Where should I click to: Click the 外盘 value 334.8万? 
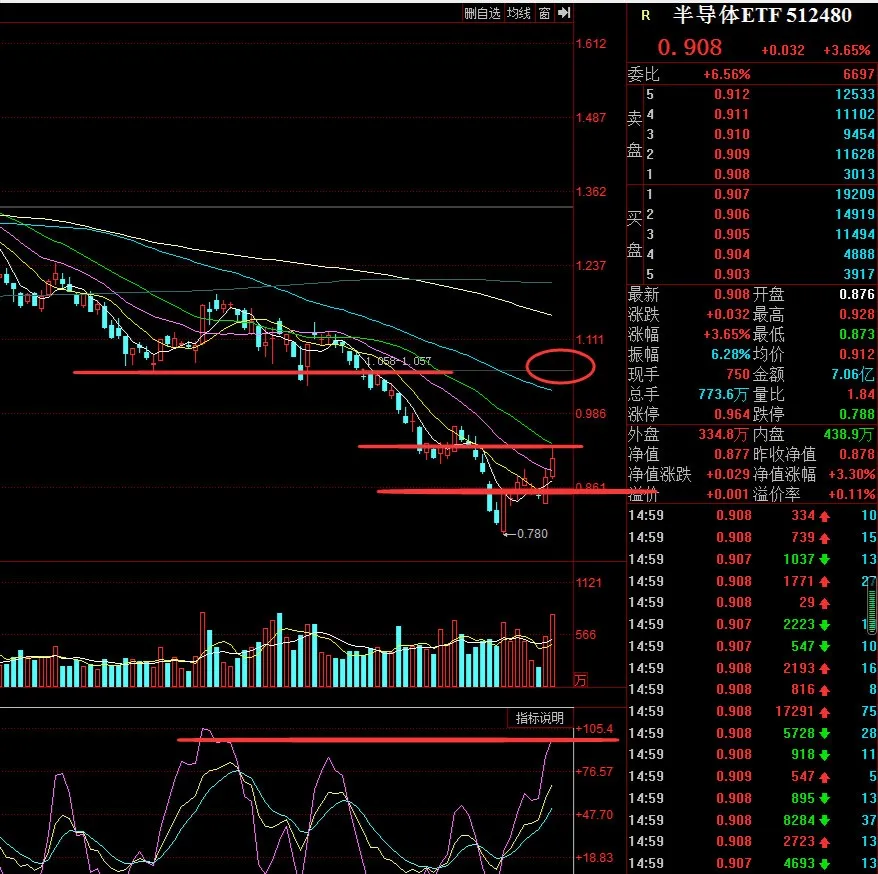(723, 434)
